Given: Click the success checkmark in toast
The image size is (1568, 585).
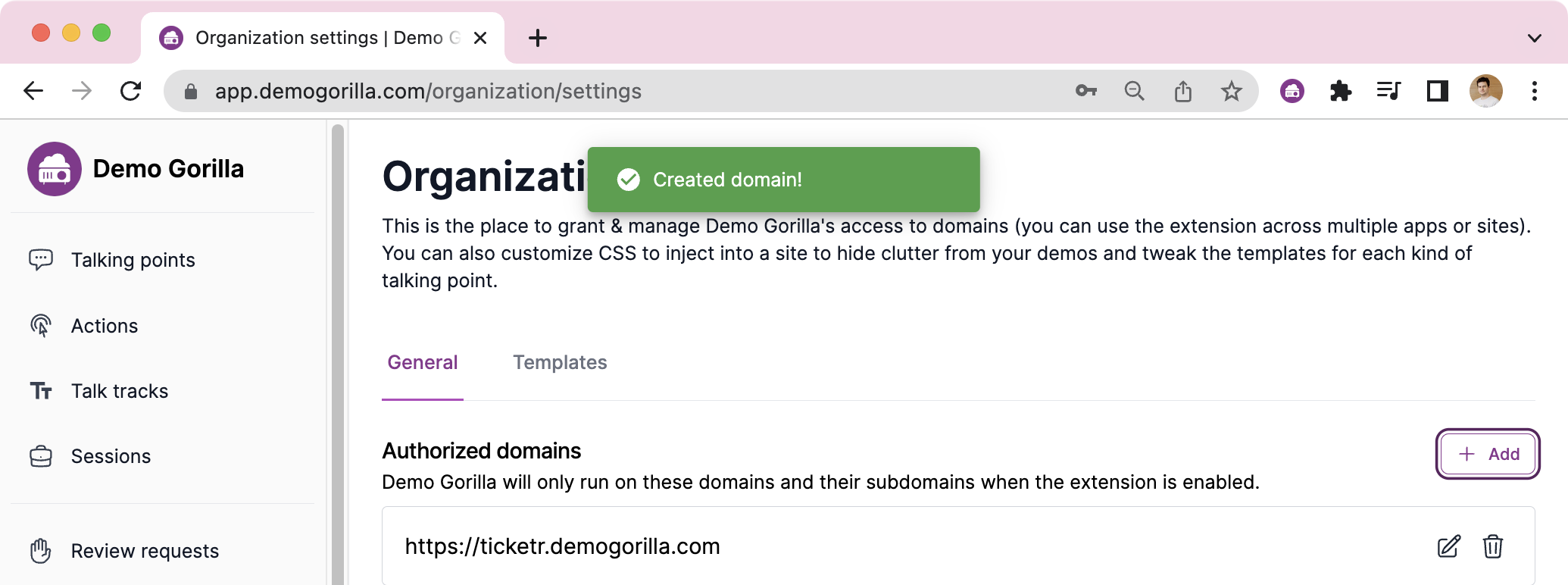Looking at the screenshot, I should pos(629,180).
